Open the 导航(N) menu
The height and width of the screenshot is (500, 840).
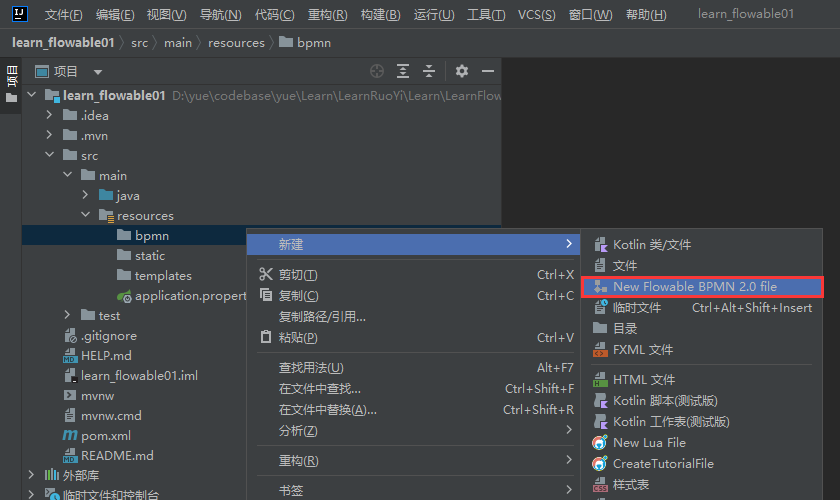tap(221, 14)
